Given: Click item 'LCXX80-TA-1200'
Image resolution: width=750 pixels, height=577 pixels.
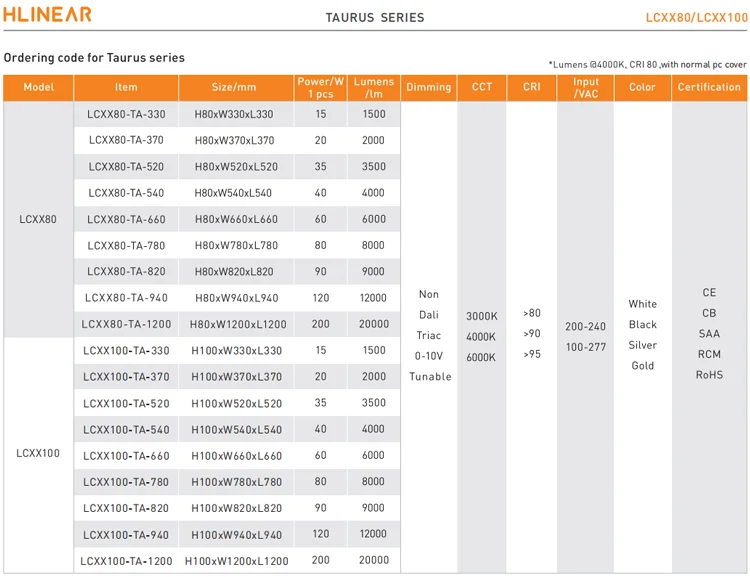Looking at the screenshot, I should (x=126, y=324).
